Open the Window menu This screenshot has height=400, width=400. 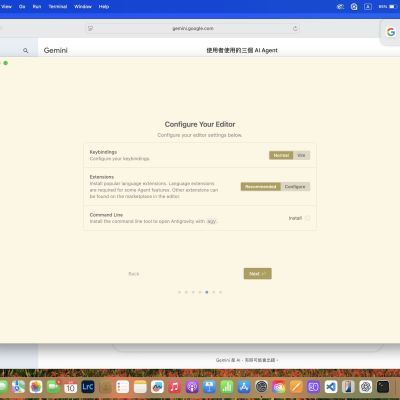pos(83,6)
